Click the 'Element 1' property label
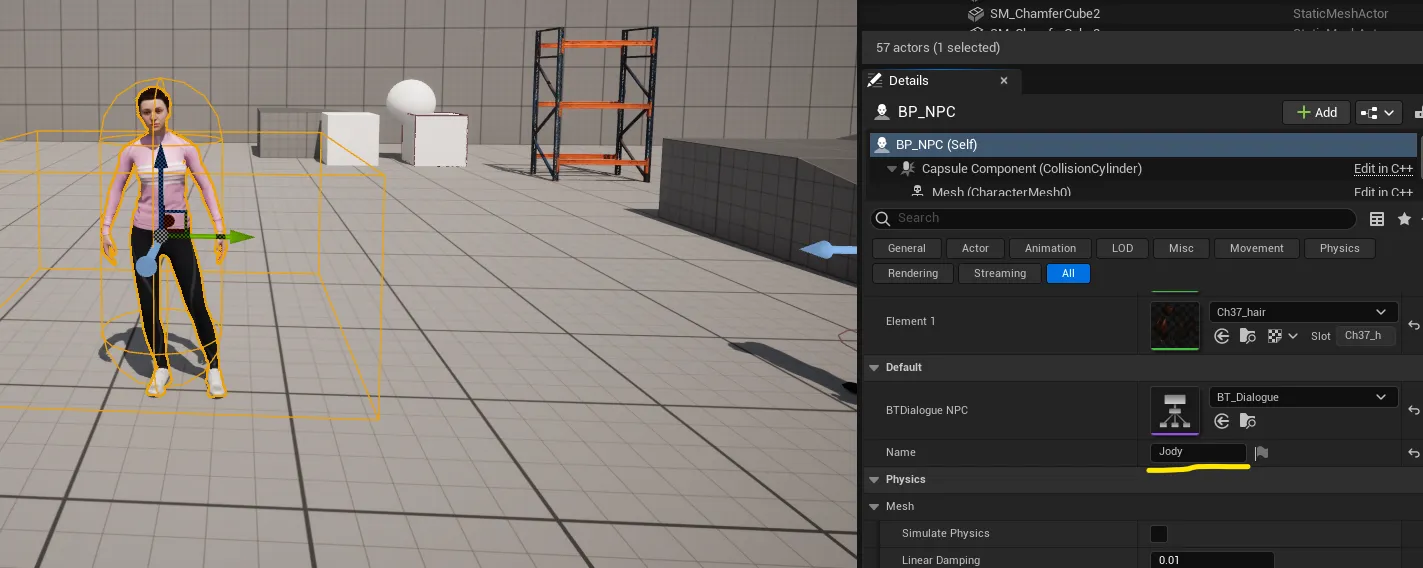This screenshot has width=1423, height=568. click(x=911, y=321)
